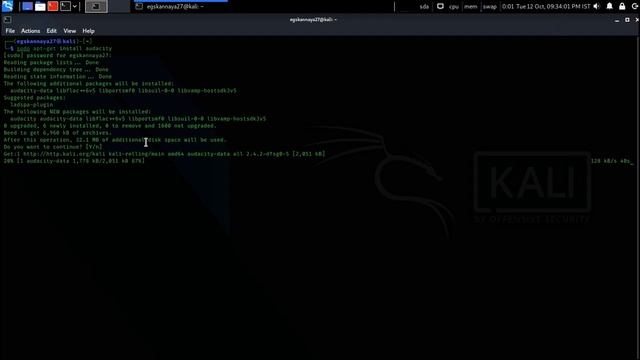
Task: Click the network monitor icon in panel
Action: 440,6
